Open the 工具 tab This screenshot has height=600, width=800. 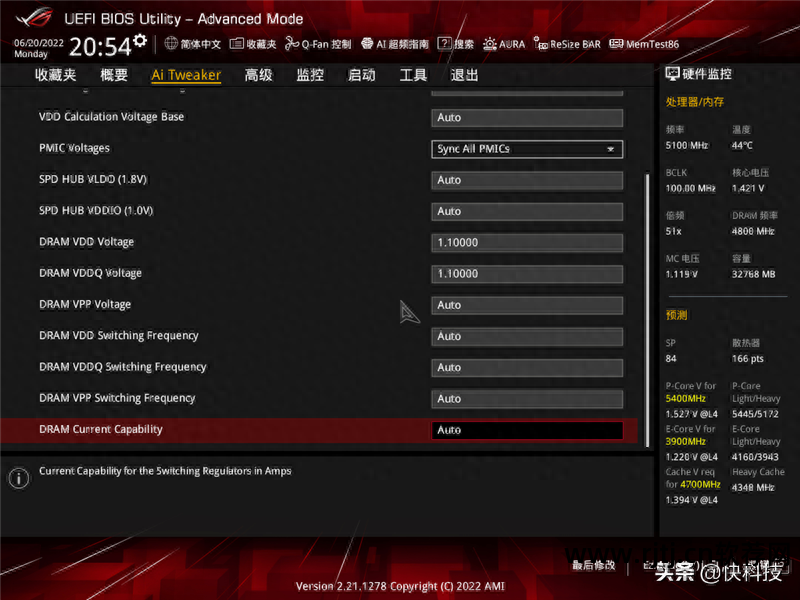(x=413, y=75)
